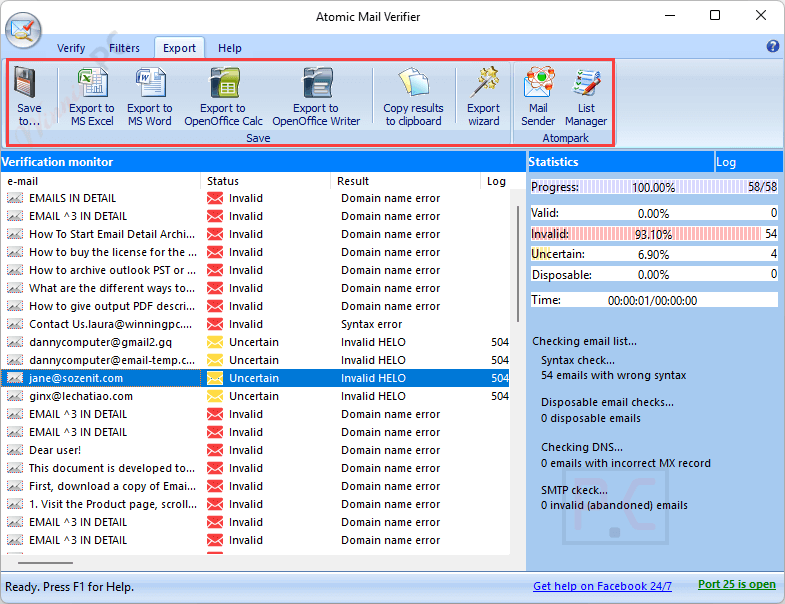Viewport: 785px width, 604px height.
Task: Click '0 emails with incorrect MX record' text
Action: 625,463
